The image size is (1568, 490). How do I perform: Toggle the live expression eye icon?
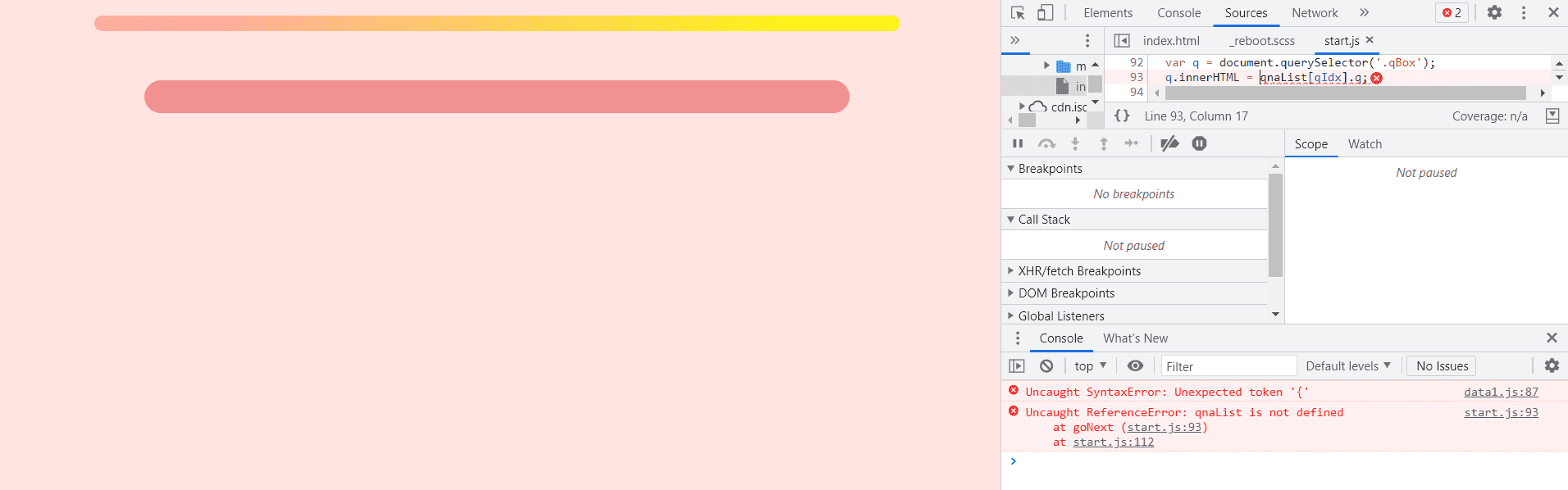pos(1135,365)
